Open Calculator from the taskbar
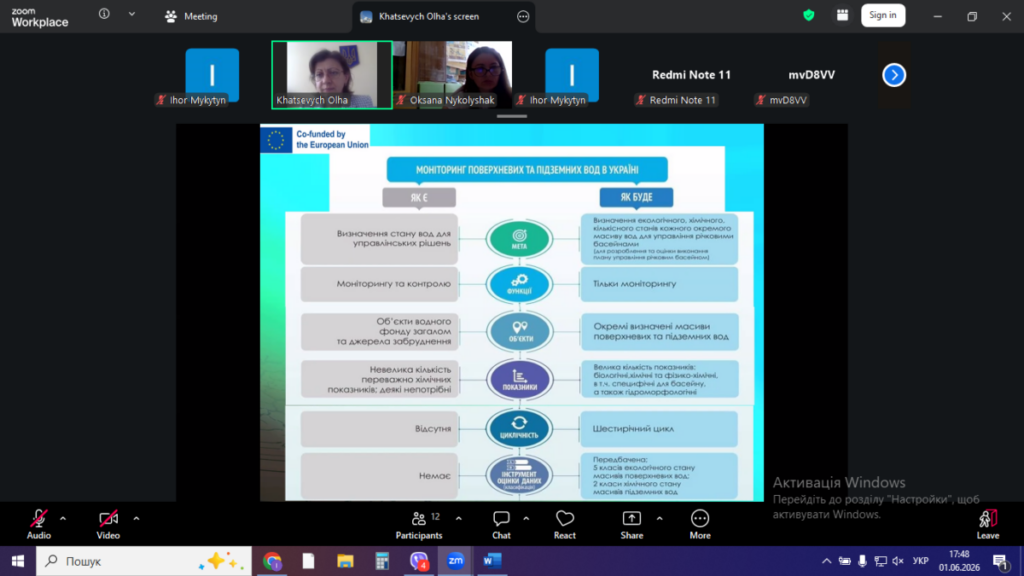The height and width of the screenshot is (576, 1024). (382, 561)
